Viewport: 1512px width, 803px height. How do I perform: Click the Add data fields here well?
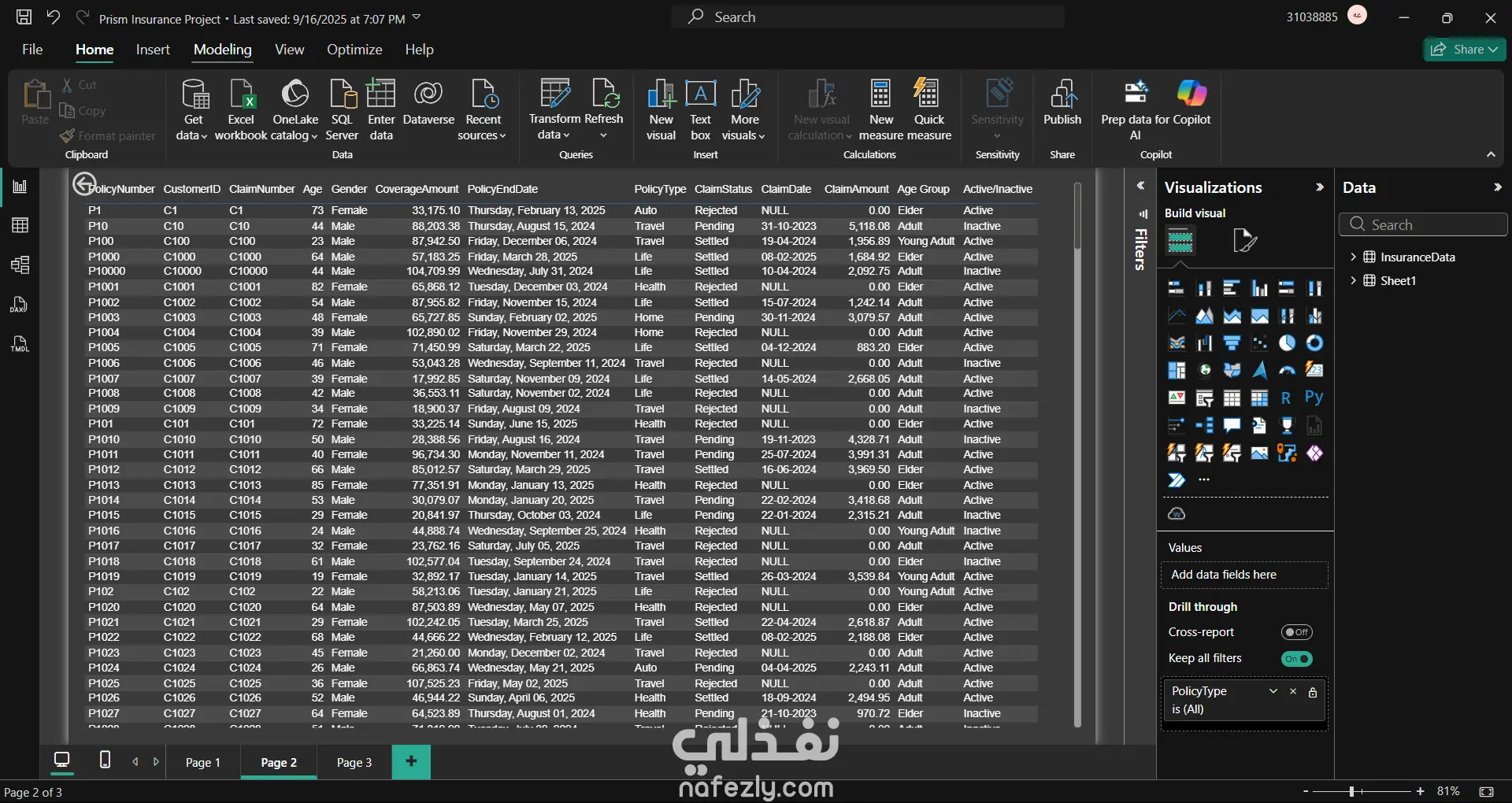[1244, 575]
